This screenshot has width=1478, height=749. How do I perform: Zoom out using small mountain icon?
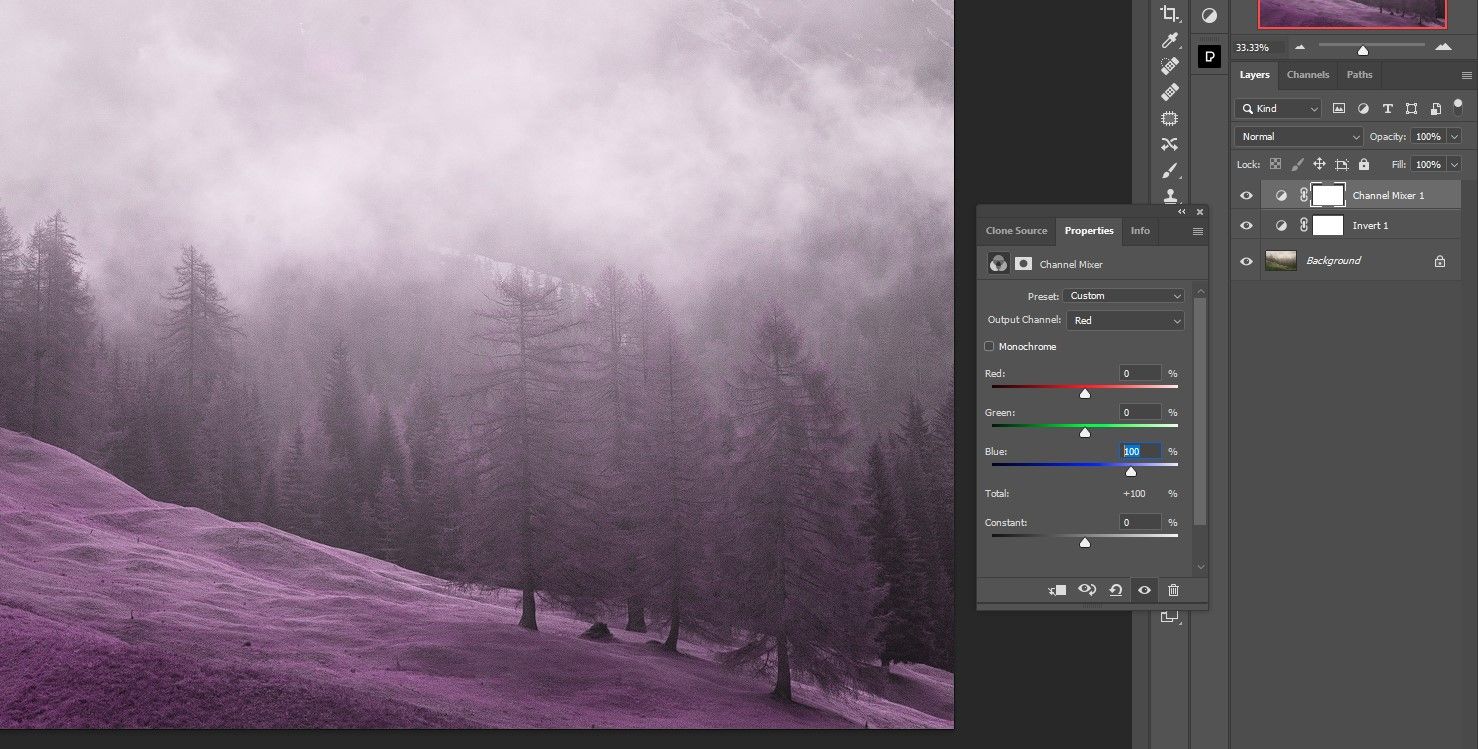pos(1300,47)
